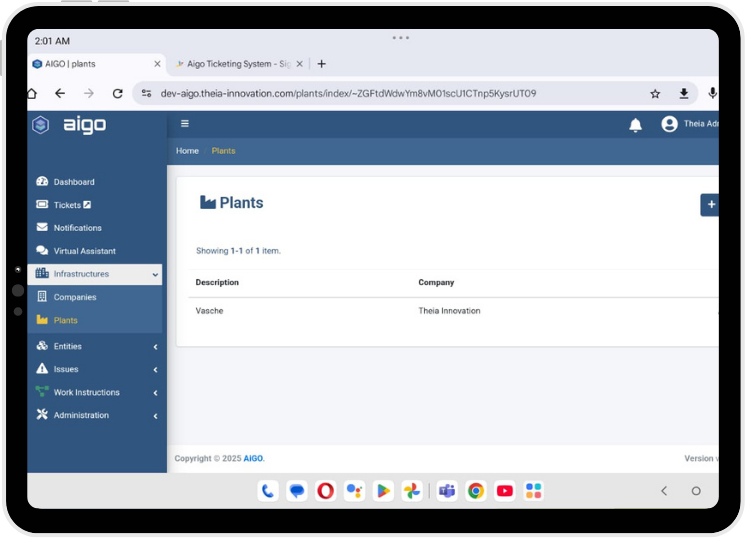This screenshot has width=745, height=538.
Task: Switch to AIGO | plants browser tab
Action: click(x=96, y=64)
